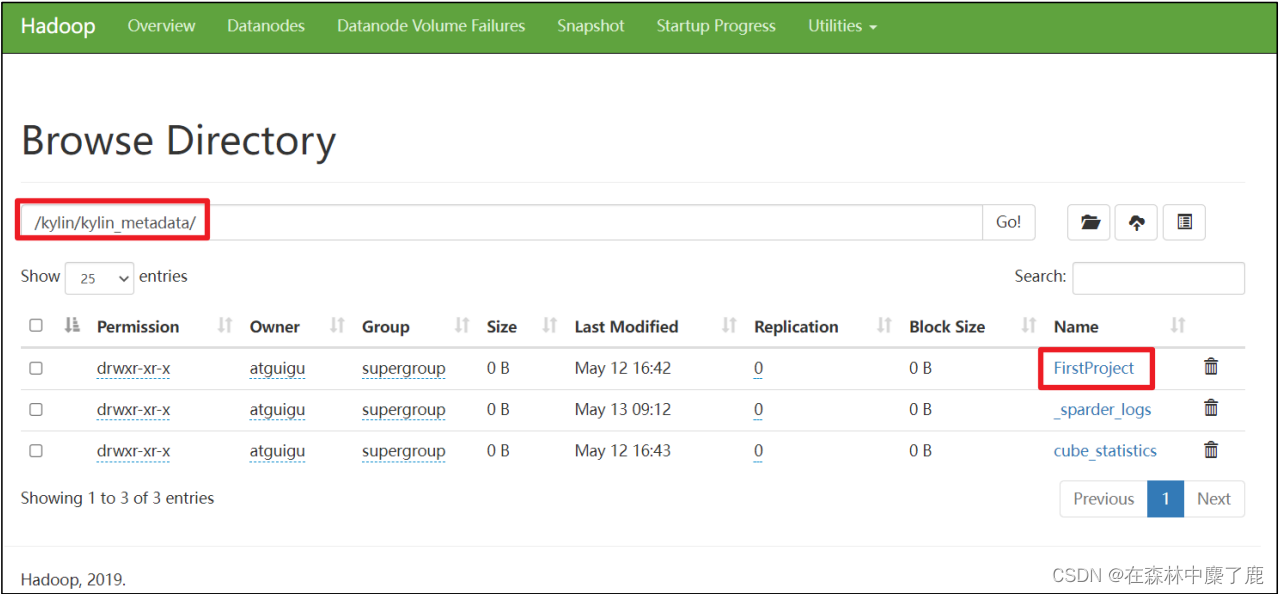Viewport: 1279px width, 594px height.
Task: Expand the Utilities dropdown menu
Action: 842,26
